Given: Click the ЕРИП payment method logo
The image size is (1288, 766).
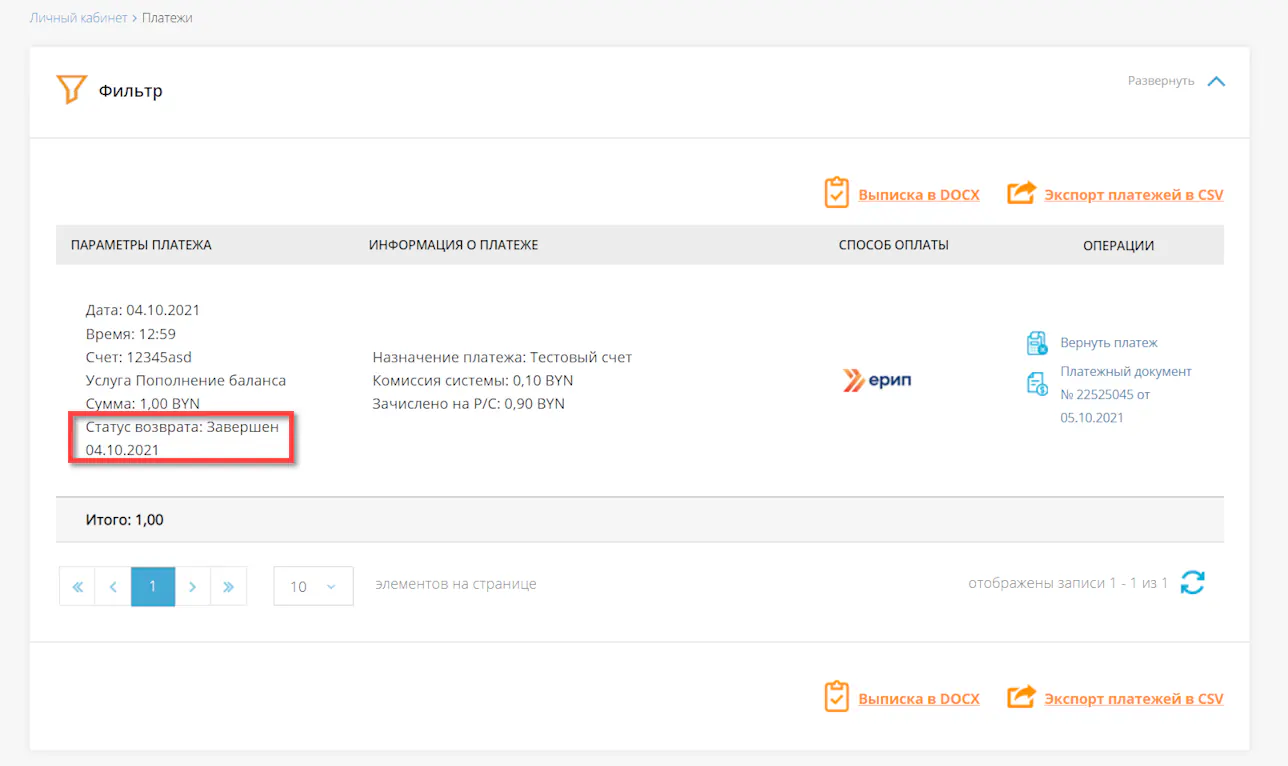Looking at the screenshot, I should click(x=877, y=380).
